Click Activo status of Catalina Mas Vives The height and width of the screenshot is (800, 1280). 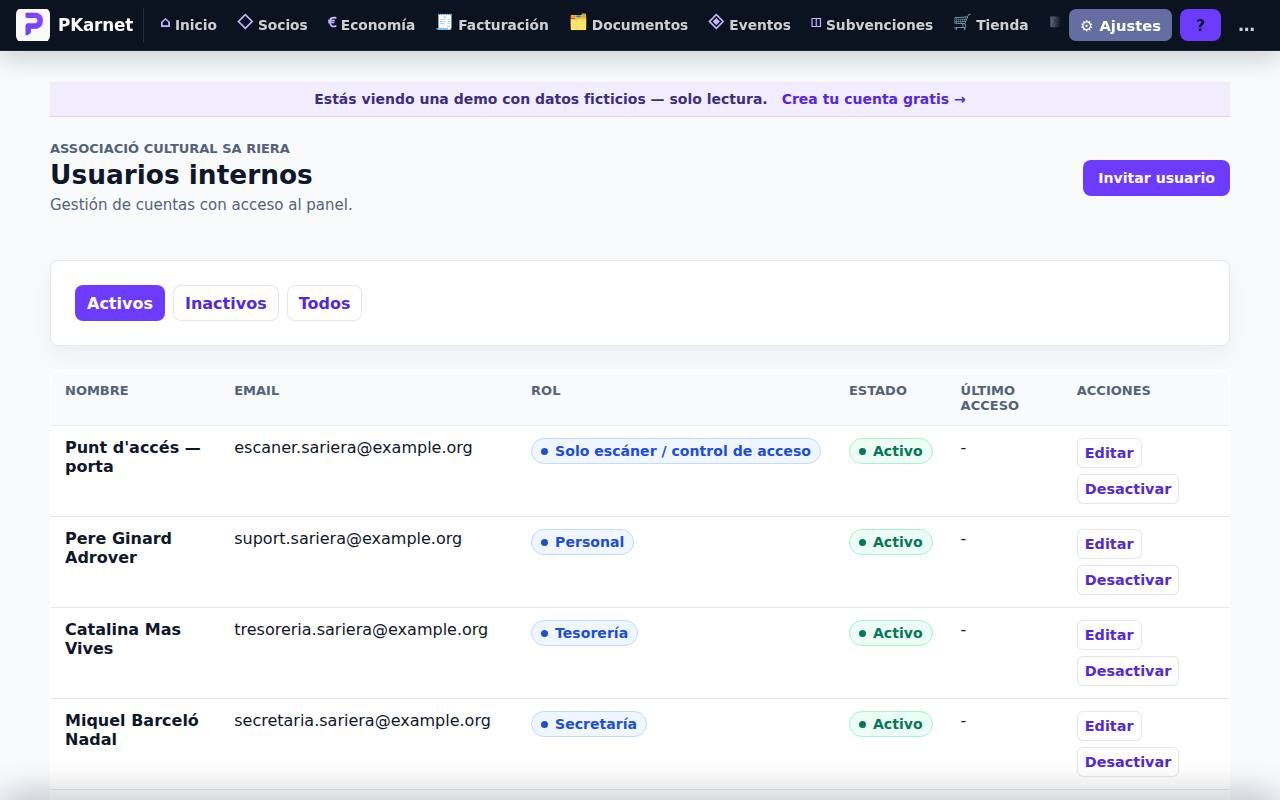click(891, 633)
